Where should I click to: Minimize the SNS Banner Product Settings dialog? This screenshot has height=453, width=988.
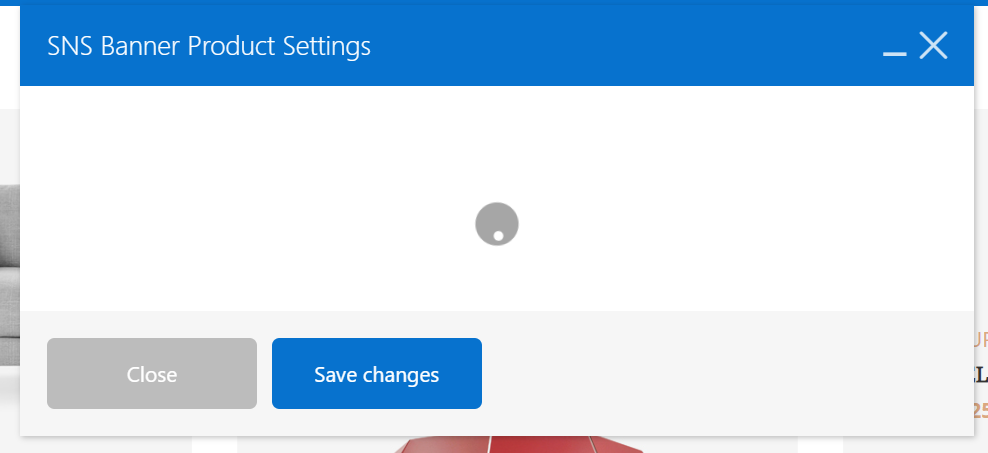(894, 48)
